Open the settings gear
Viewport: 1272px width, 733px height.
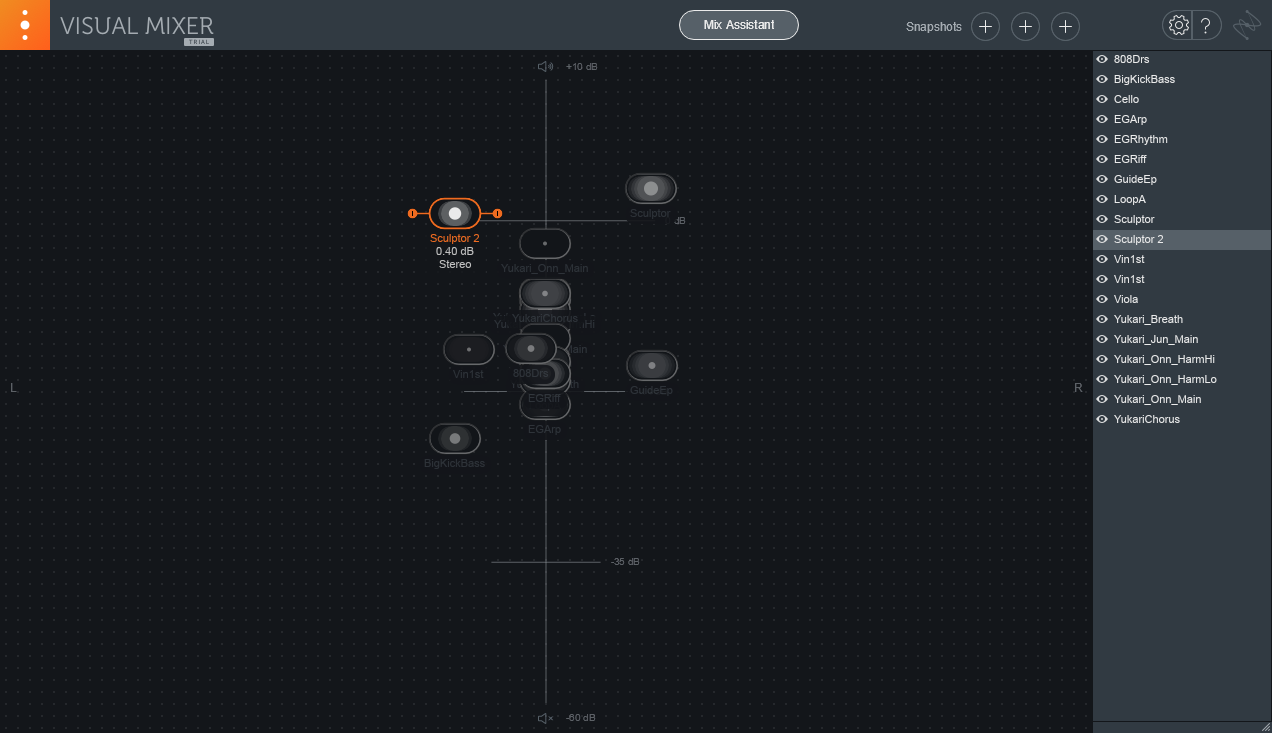coord(1178,26)
